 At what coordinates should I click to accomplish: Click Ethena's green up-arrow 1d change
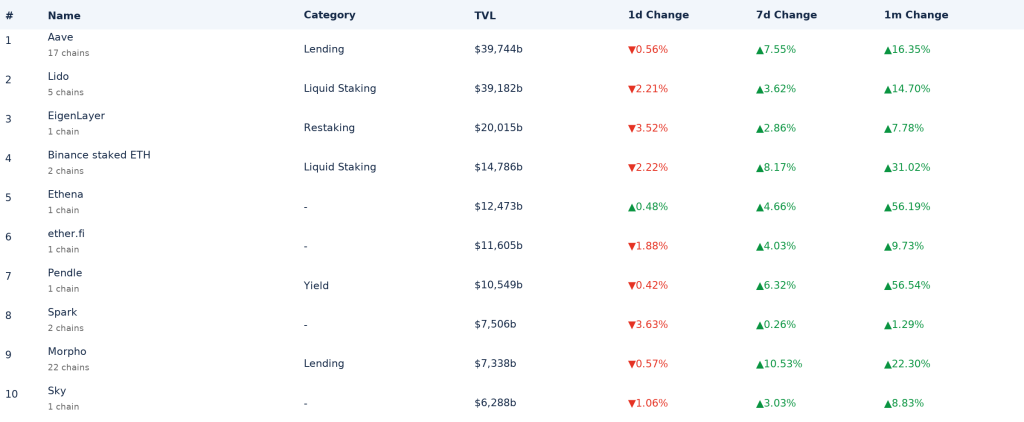coord(632,207)
